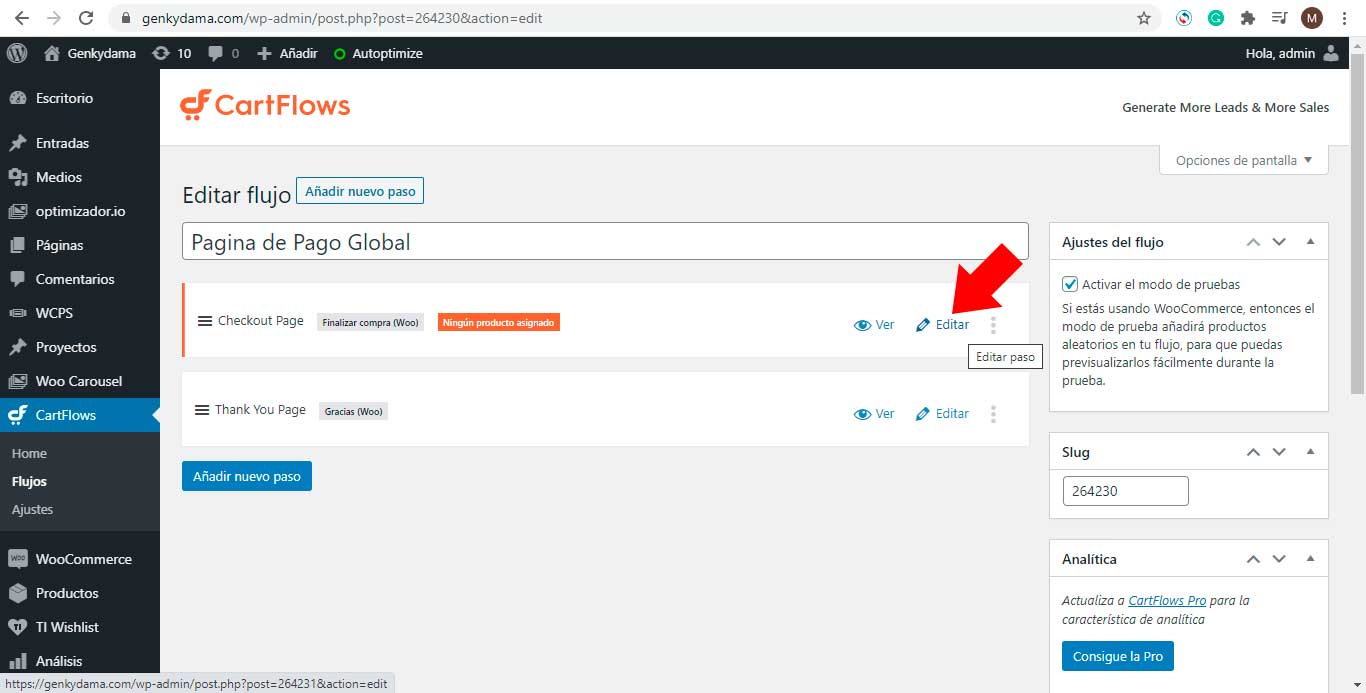Screen dimensions: 1366x693
Task: Open the CartFlows Pro link
Action: tap(1167, 601)
